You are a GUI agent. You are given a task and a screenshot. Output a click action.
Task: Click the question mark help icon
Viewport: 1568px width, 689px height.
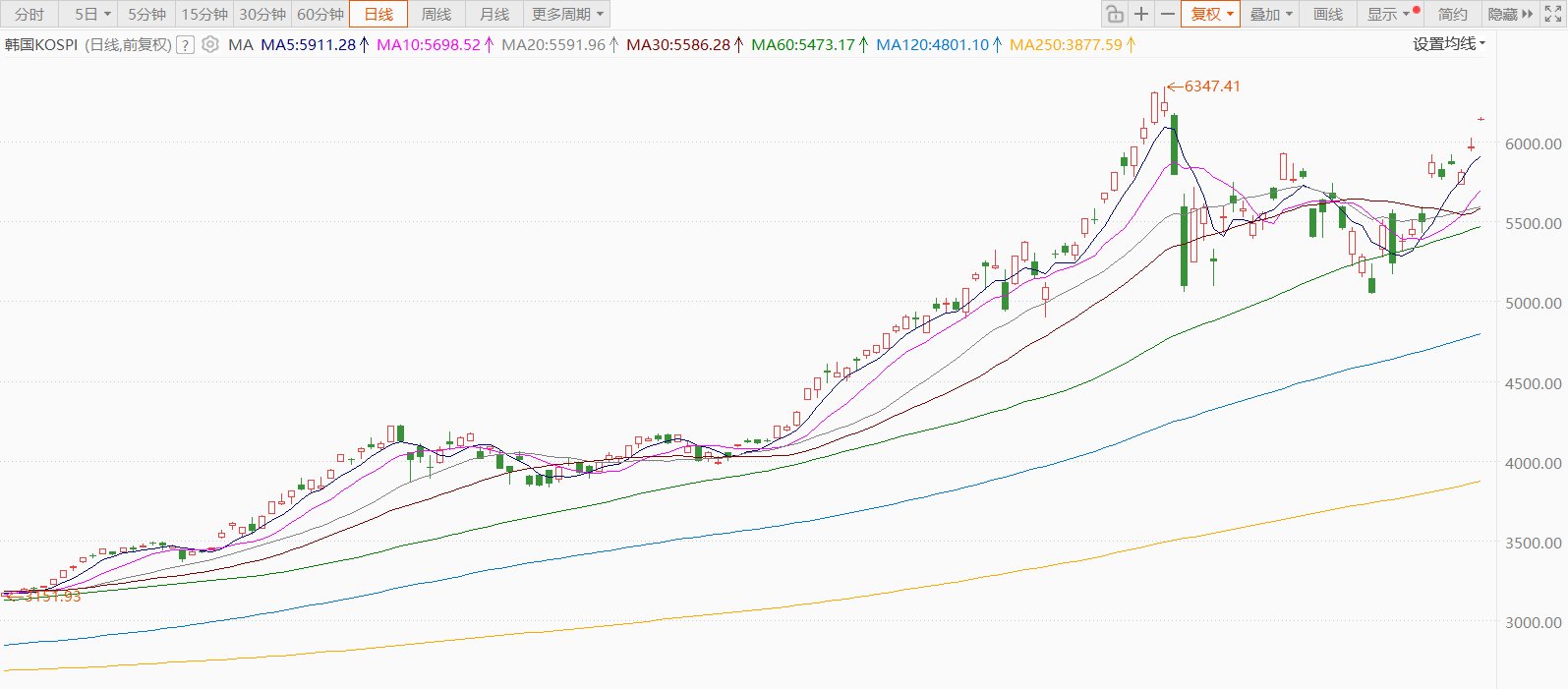(x=185, y=45)
